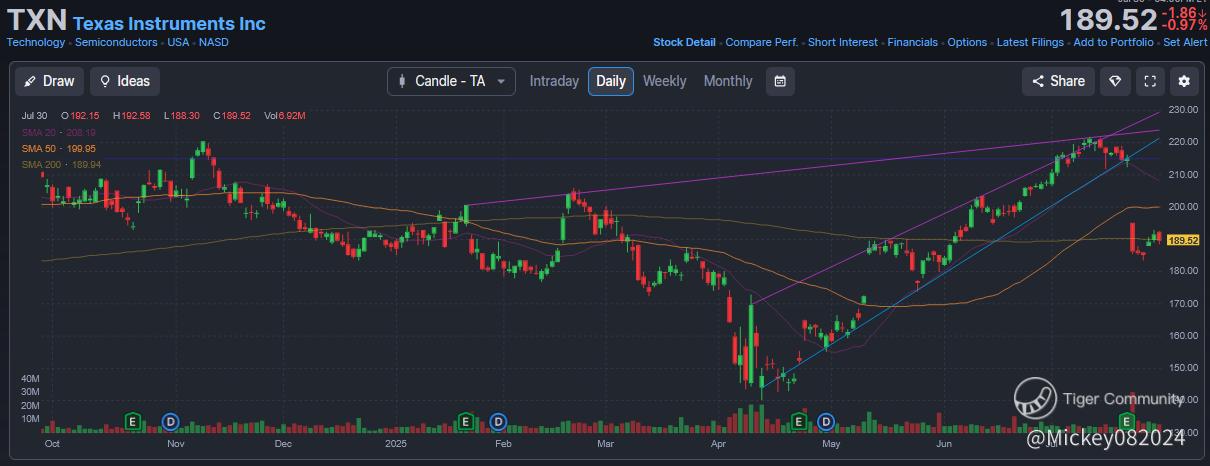
Task: Click the Vol 6.92M readout
Action: tap(285, 116)
